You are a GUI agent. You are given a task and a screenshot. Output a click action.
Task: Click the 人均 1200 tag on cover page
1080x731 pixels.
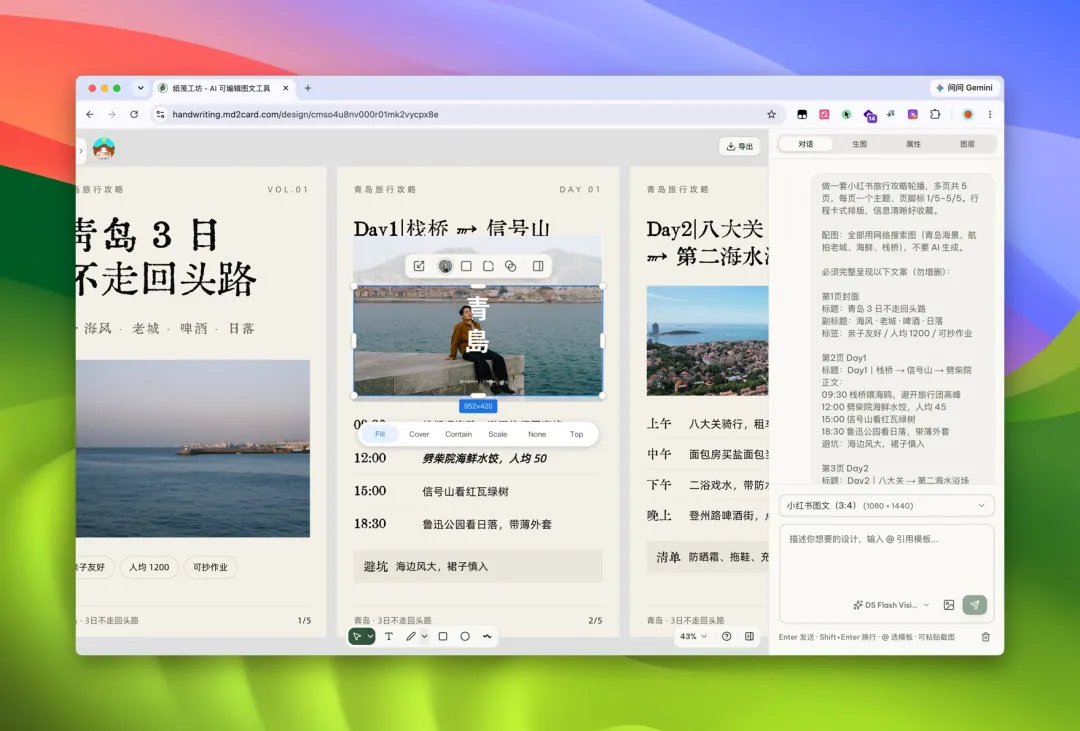149,567
